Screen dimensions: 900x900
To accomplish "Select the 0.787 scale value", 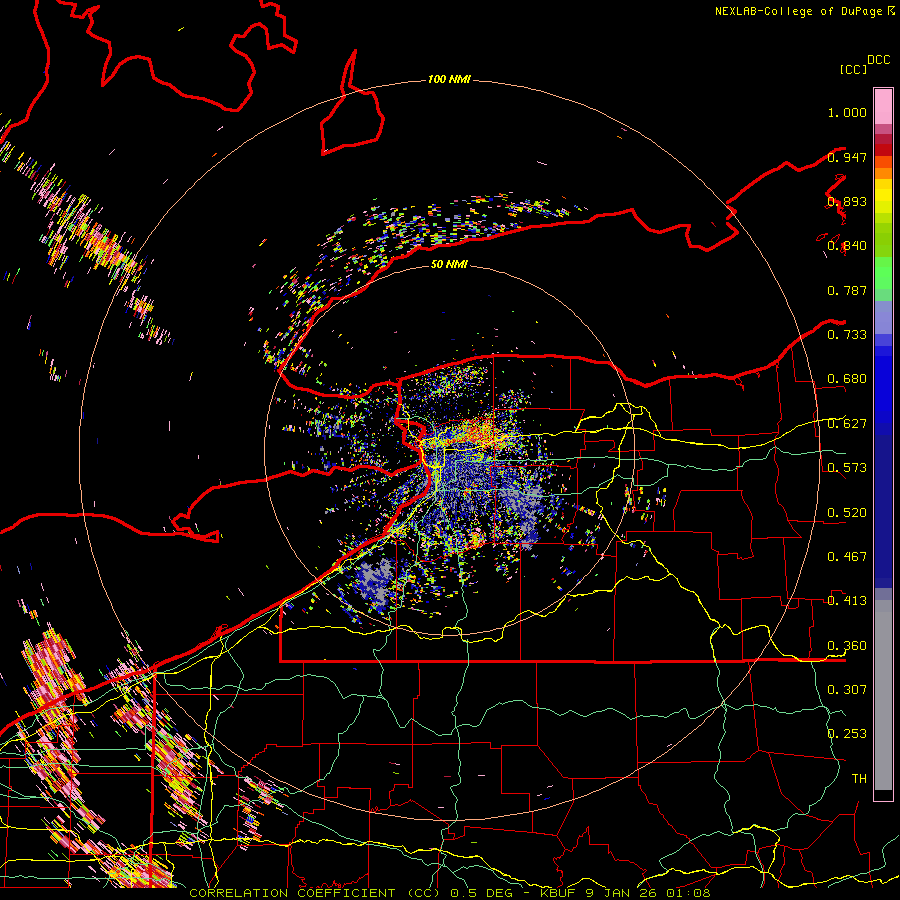I will [847, 290].
